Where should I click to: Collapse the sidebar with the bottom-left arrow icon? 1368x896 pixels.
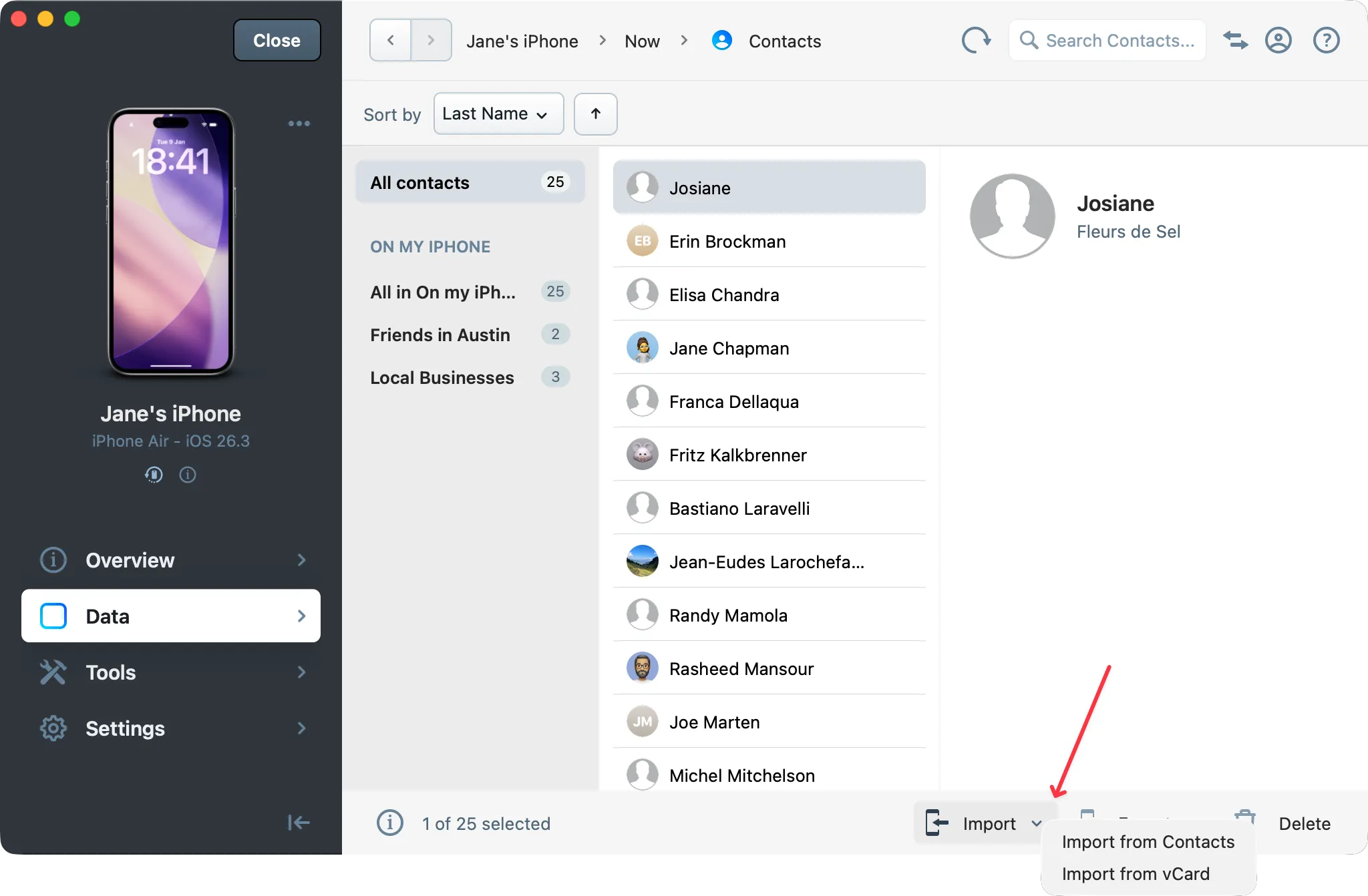coord(299,823)
